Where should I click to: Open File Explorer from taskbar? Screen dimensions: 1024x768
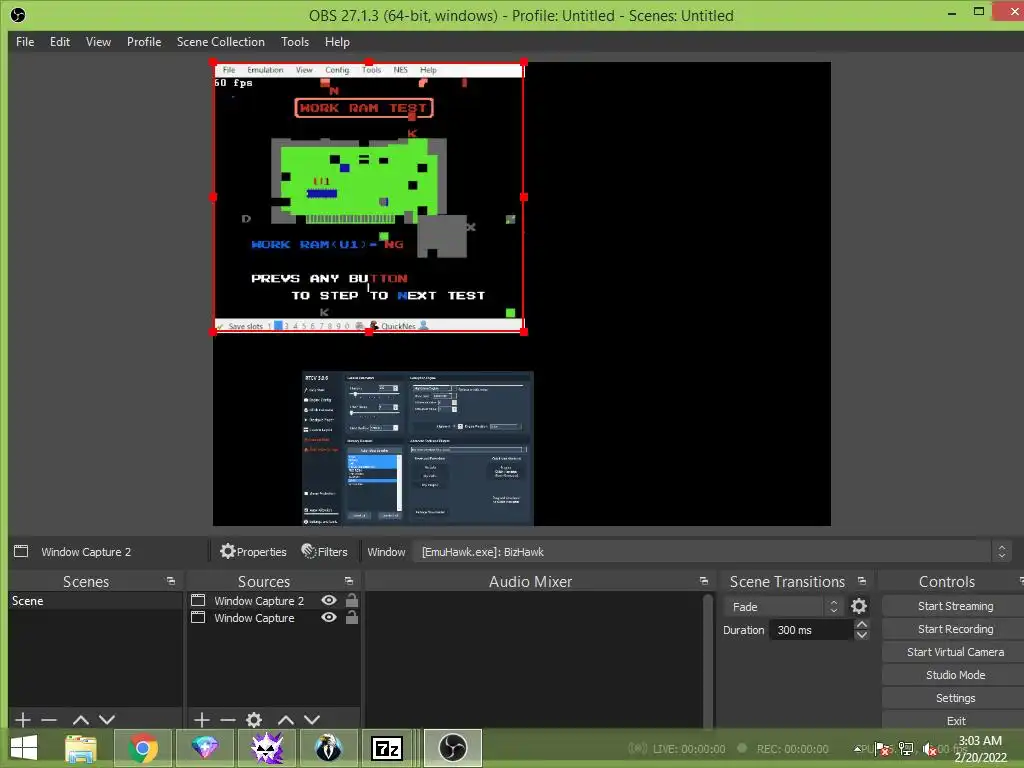point(80,748)
